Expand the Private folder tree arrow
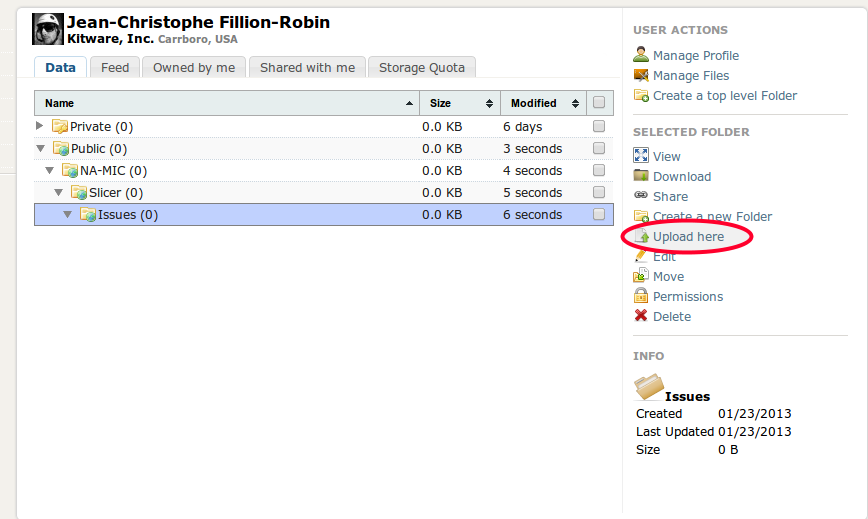 click(40, 126)
